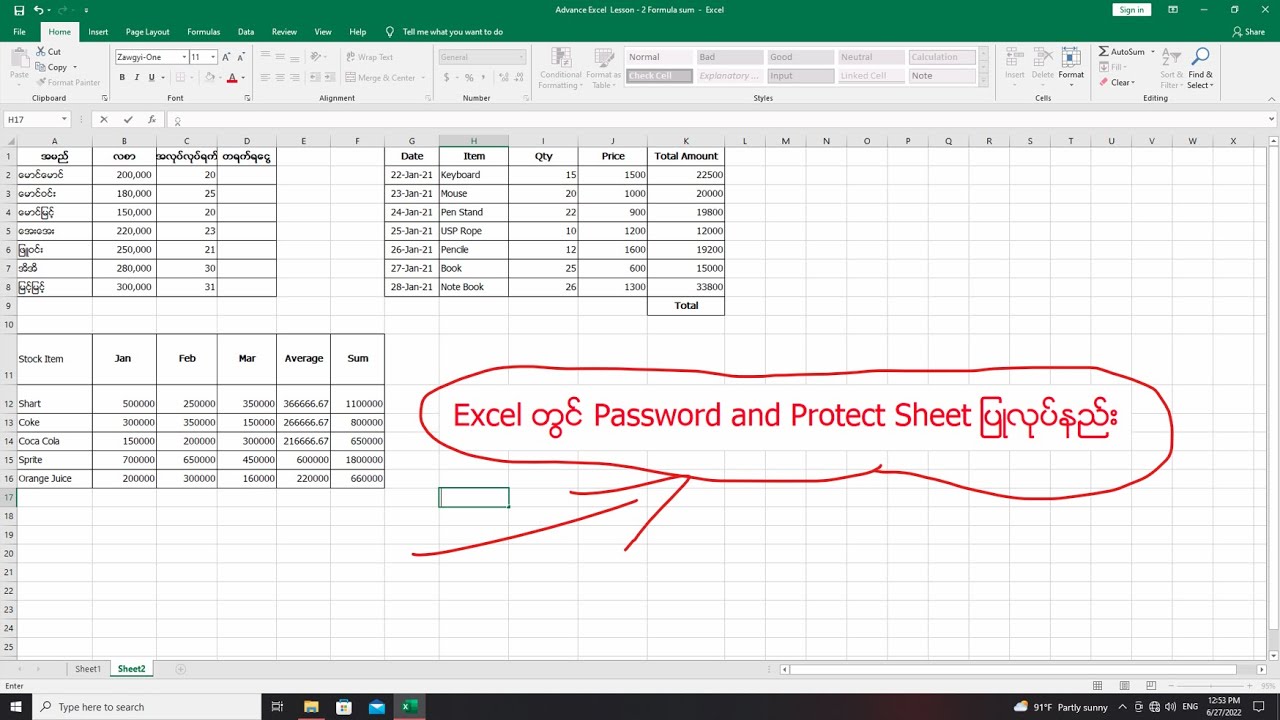The width and height of the screenshot is (1280, 720).
Task: Click the Share button
Action: tap(1249, 32)
